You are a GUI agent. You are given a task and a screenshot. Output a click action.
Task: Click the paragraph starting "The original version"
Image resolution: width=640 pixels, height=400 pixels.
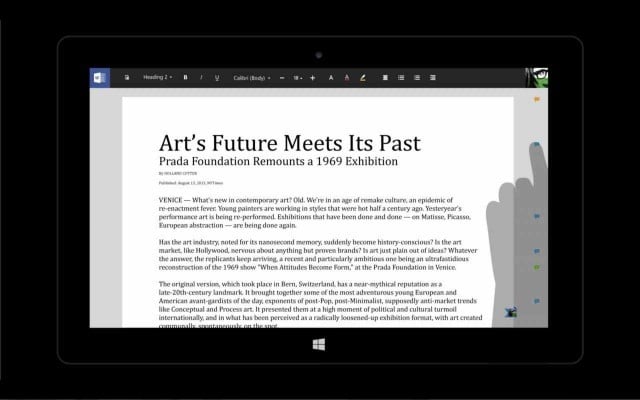(x=320, y=304)
